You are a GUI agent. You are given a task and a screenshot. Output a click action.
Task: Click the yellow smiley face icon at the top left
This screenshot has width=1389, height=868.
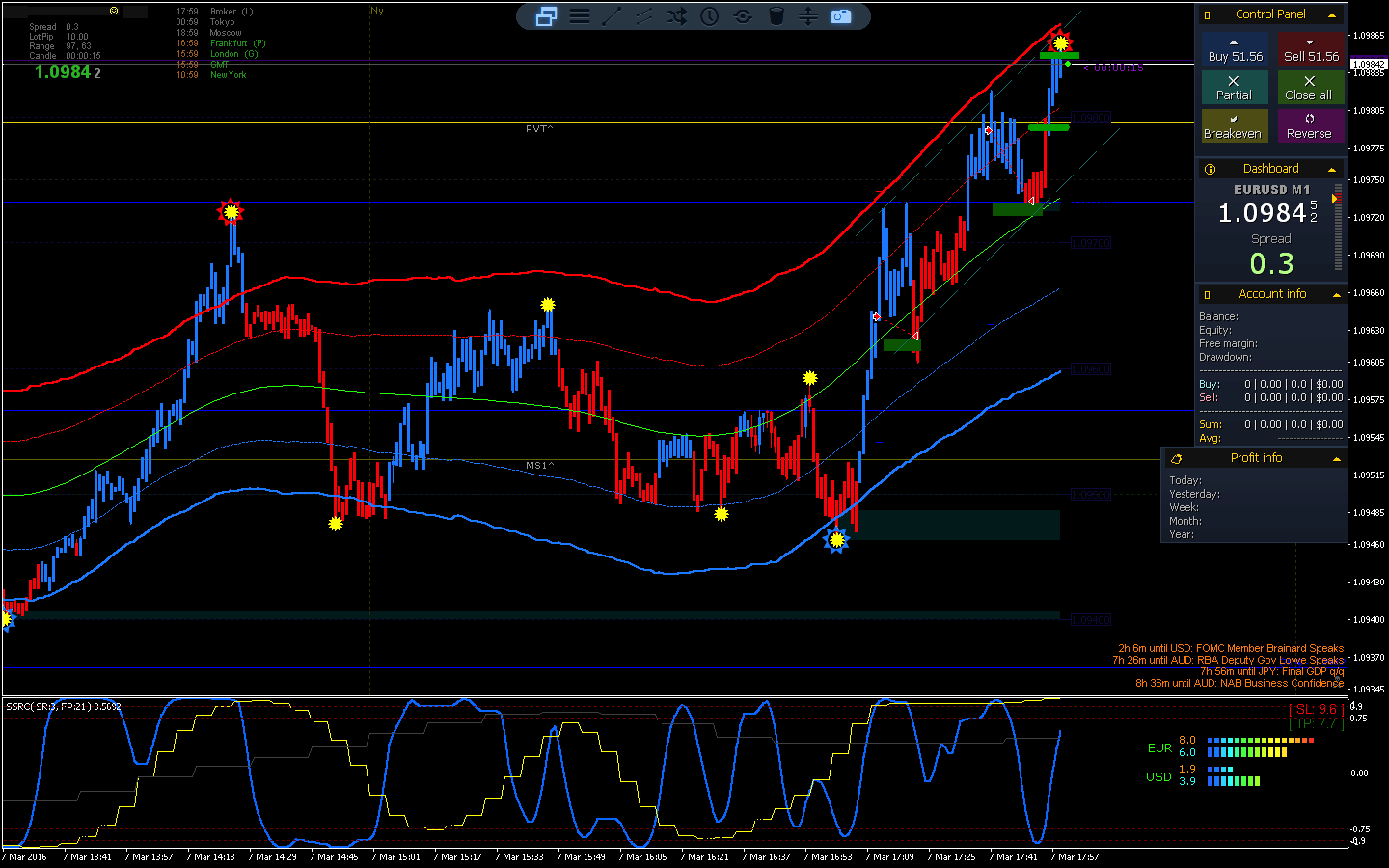[x=114, y=11]
